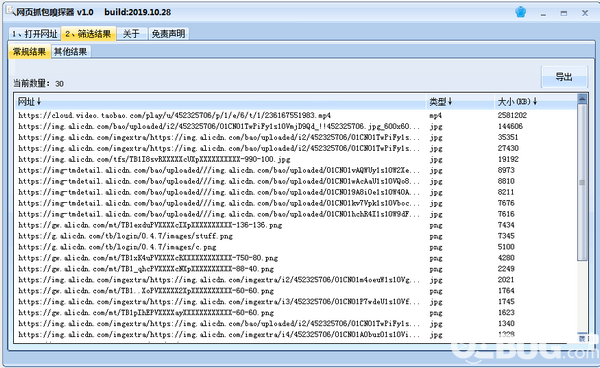The height and width of the screenshot is (368, 600).
Task: Select the 其他结果 sub-tab
Action: point(70,52)
